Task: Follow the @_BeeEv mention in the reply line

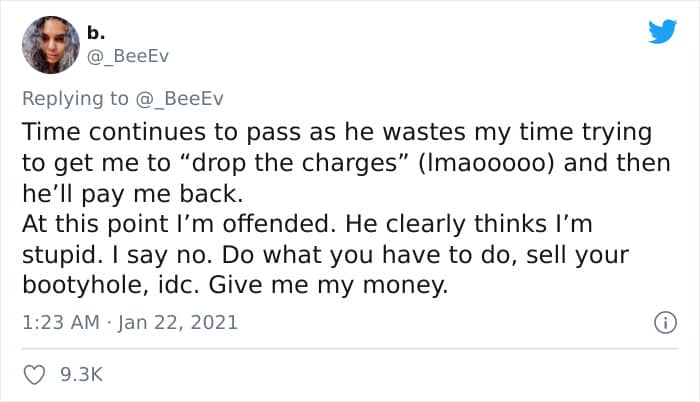Action: [x=177, y=97]
